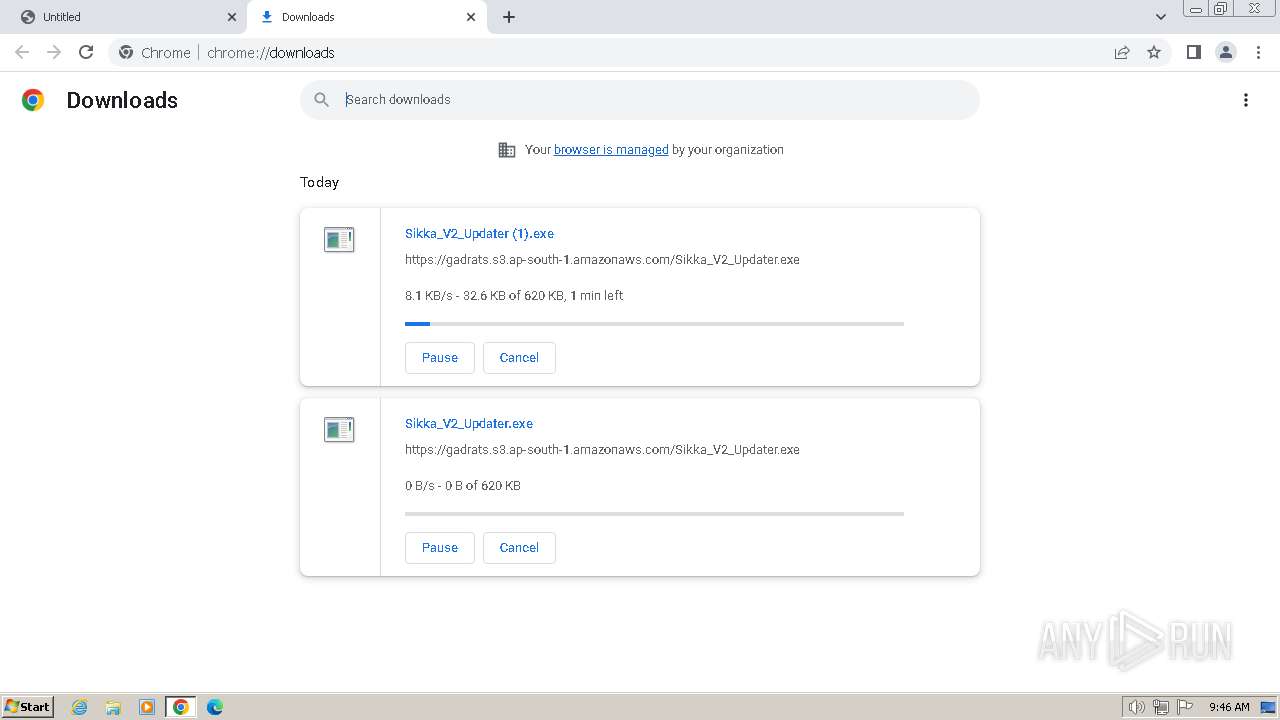This screenshot has width=1280, height=720.
Task: Open Chrome's three-dot browser menu
Action: pyautogui.click(x=1258, y=52)
